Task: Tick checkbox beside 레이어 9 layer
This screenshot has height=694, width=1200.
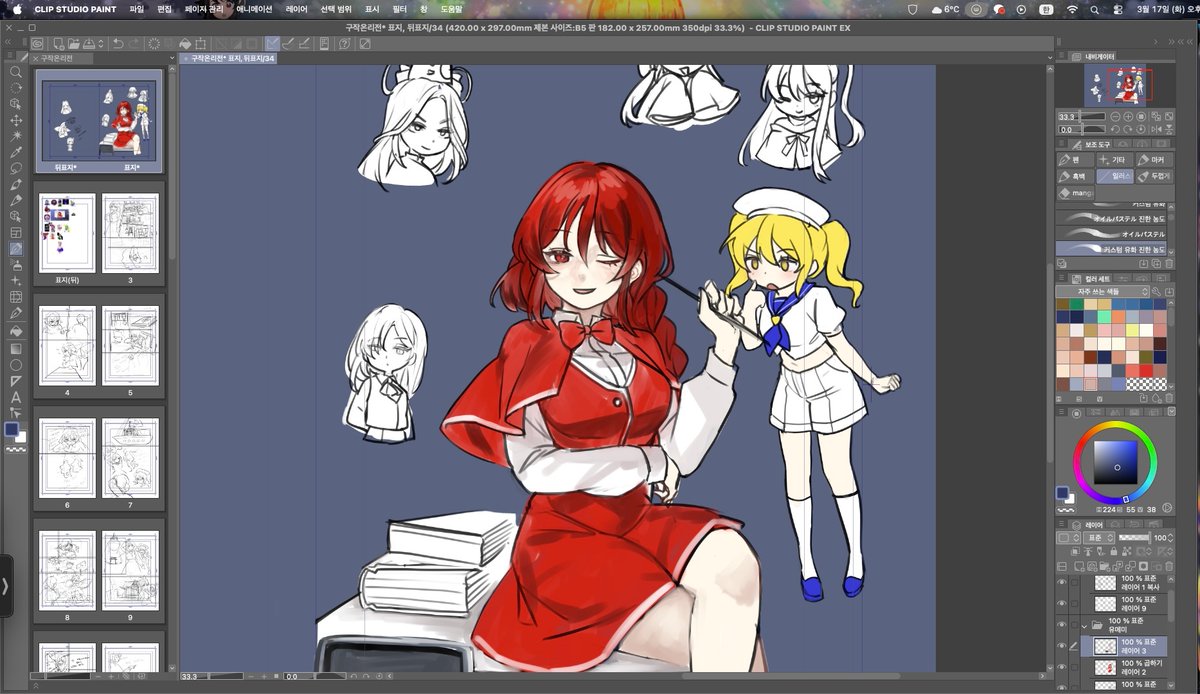Action: click(1075, 603)
